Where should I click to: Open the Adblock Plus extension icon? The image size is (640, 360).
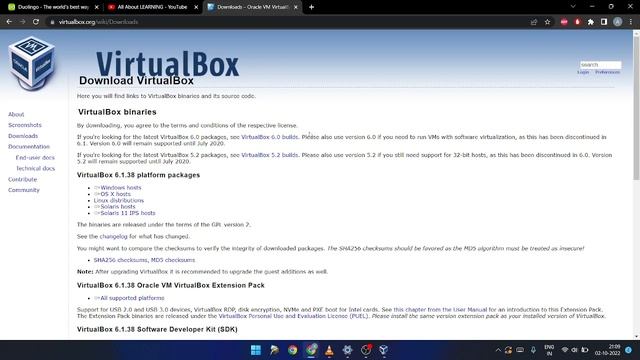pyautogui.click(x=564, y=22)
